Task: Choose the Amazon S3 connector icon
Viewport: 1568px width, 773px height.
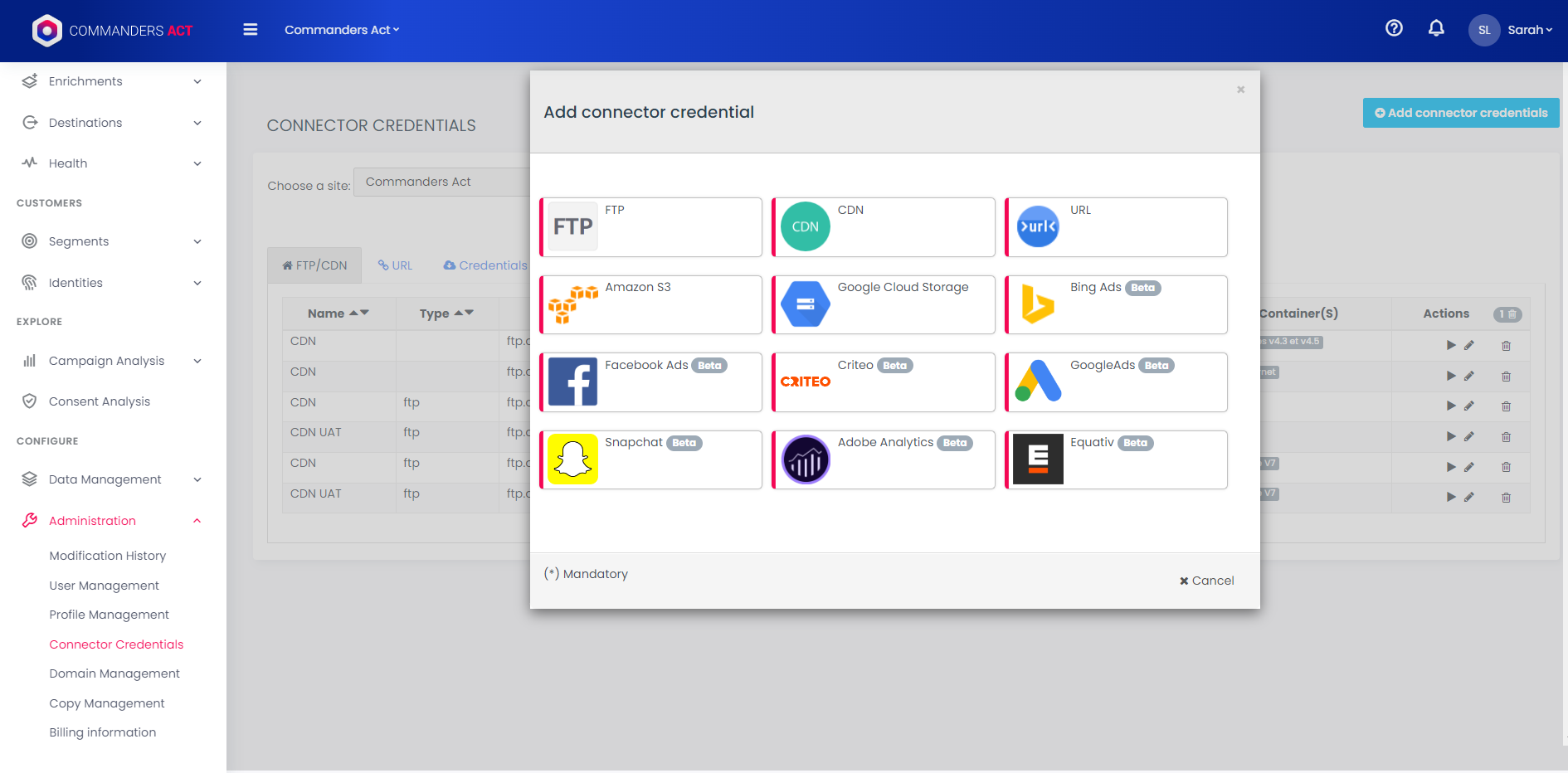Action: click(572, 304)
